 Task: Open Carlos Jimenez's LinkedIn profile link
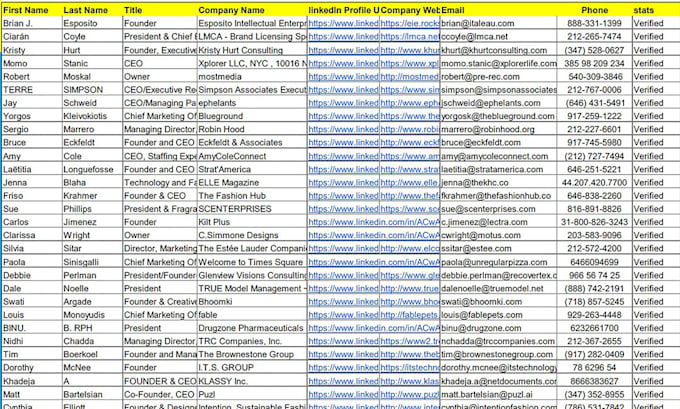click(374, 222)
